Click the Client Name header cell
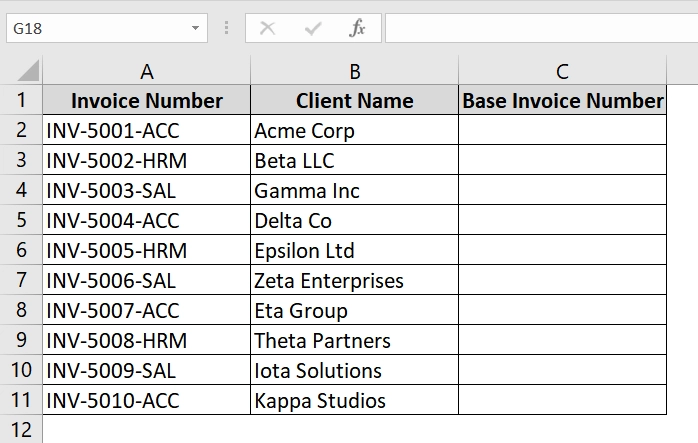 point(354,100)
